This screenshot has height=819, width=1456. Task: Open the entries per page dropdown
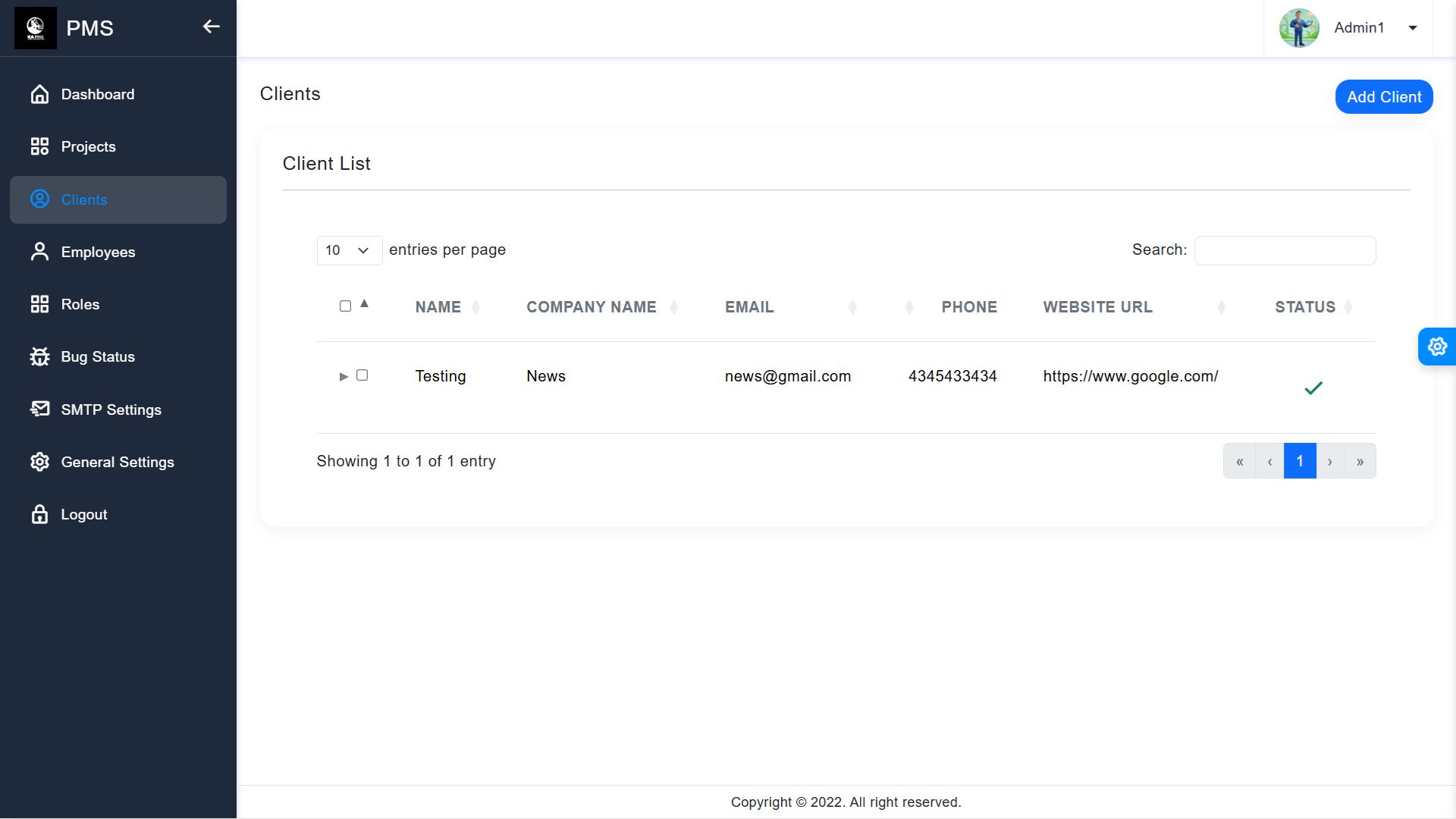(349, 250)
